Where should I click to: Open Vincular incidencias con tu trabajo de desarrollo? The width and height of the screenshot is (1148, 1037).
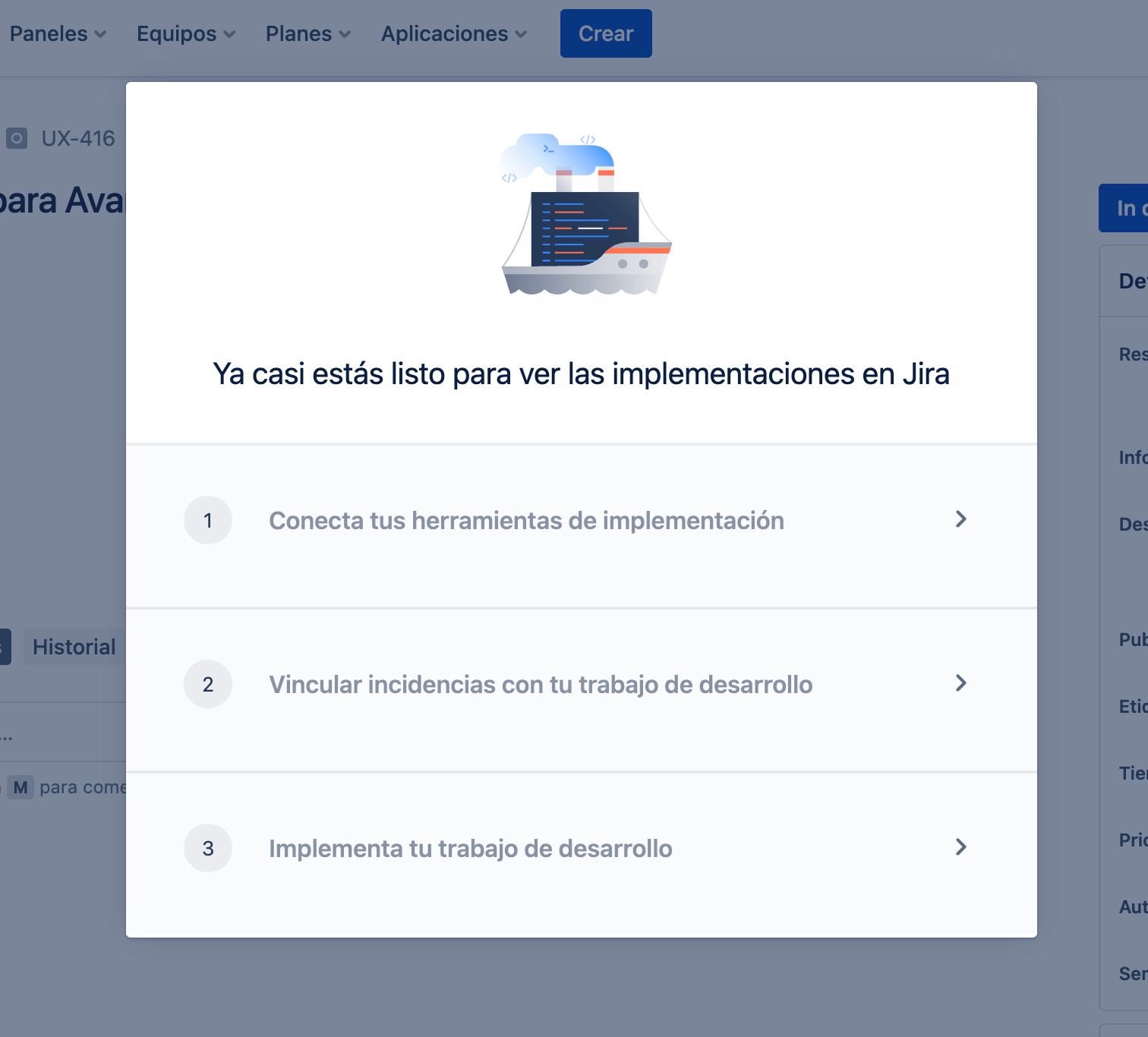pos(541,685)
